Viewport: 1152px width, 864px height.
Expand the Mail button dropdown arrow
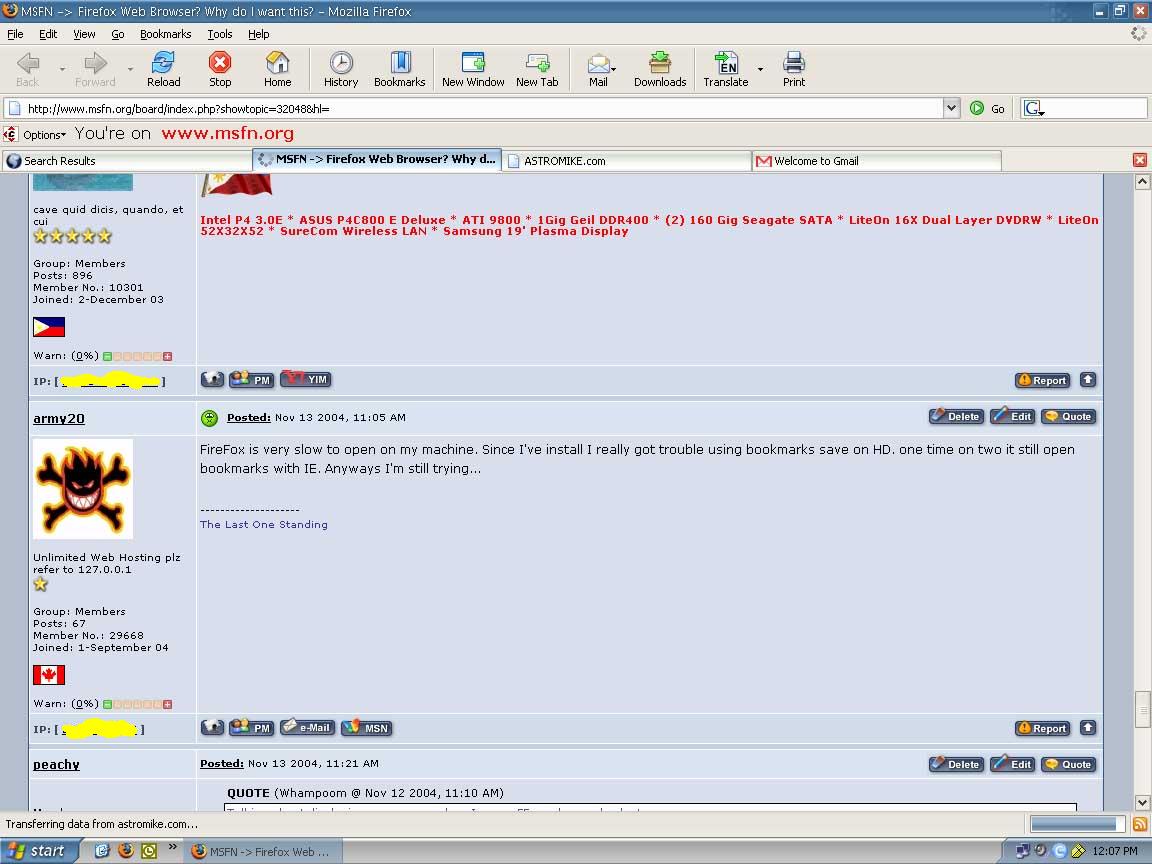[x=613, y=70]
